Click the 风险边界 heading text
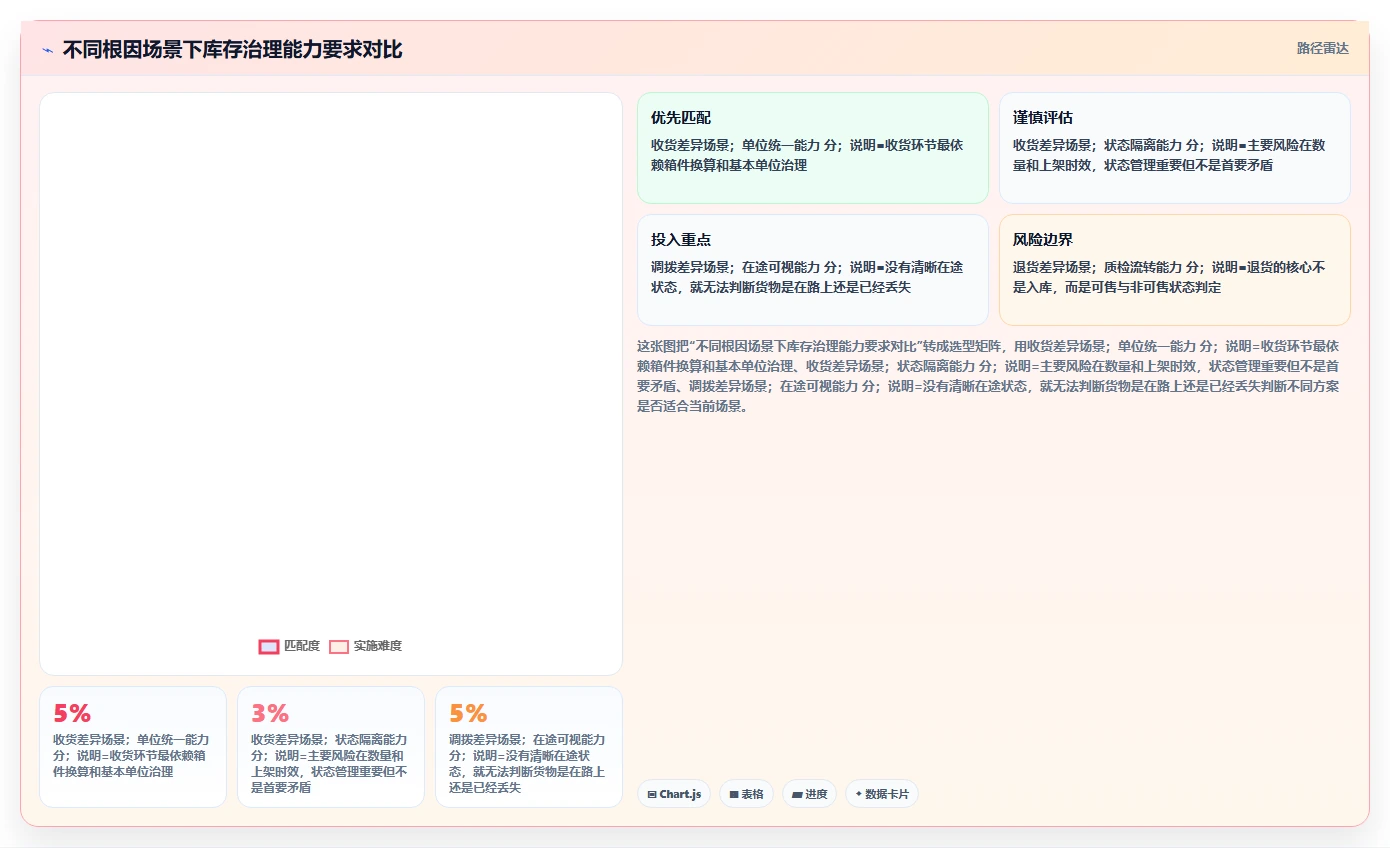Image resolution: width=1390 pixels, height=848 pixels. tap(1043, 240)
